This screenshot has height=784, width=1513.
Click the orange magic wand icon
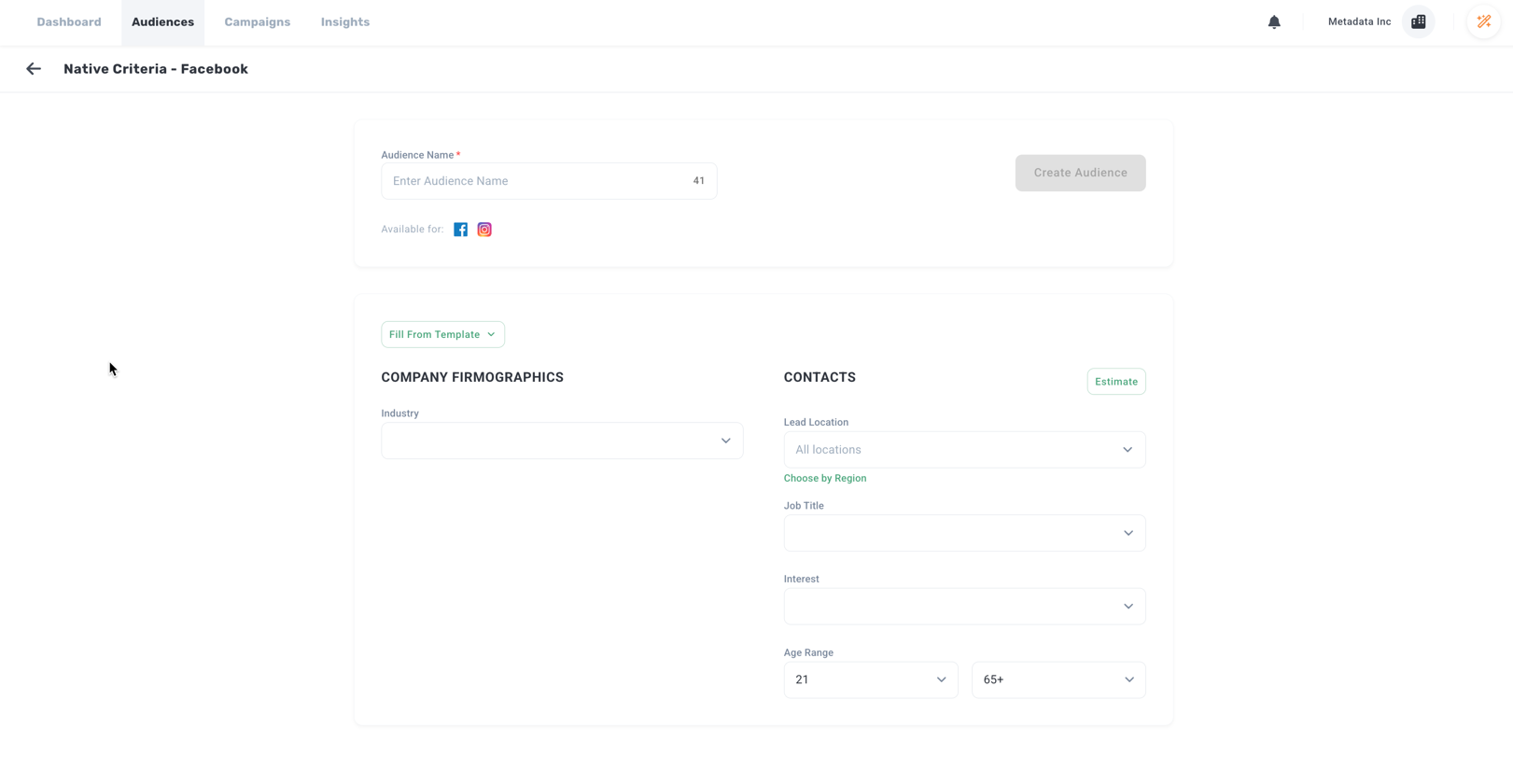point(1483,22)
